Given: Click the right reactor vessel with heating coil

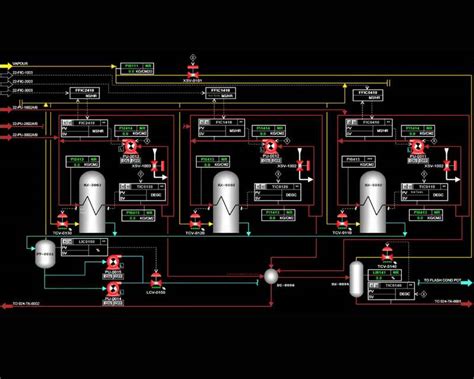Looking at the screenshot, I should [373, 202].
